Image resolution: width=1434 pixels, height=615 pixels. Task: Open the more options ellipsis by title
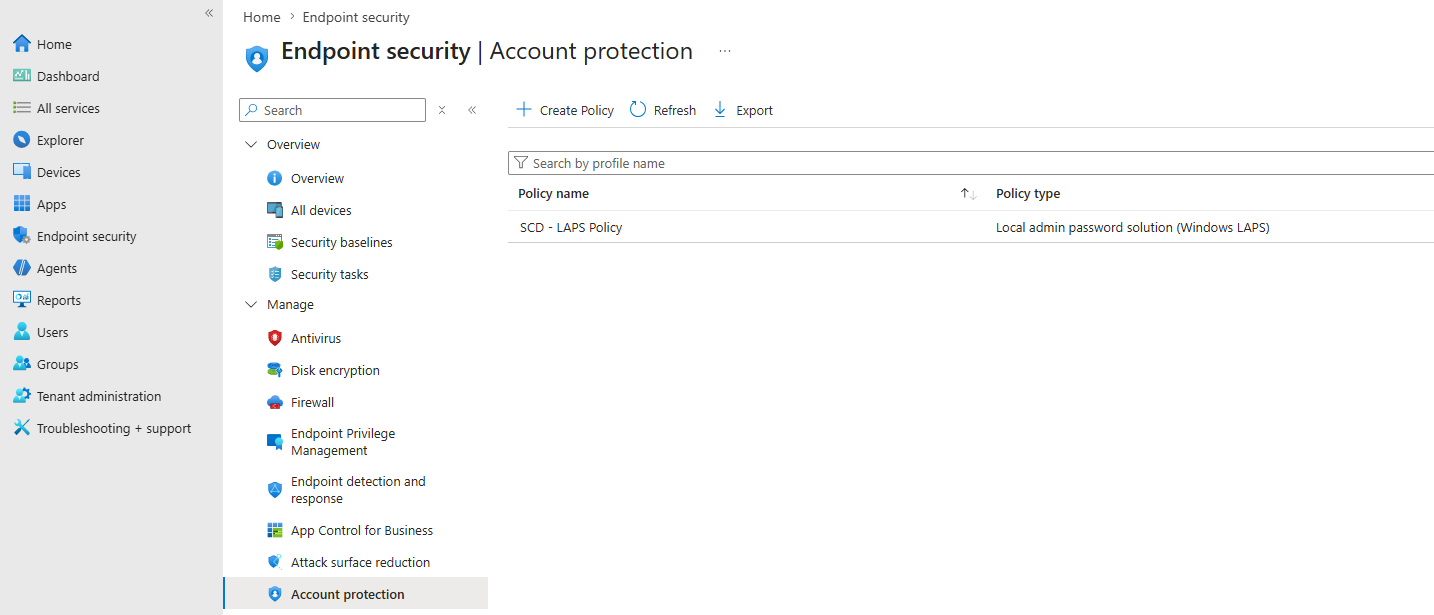[725, 51]
